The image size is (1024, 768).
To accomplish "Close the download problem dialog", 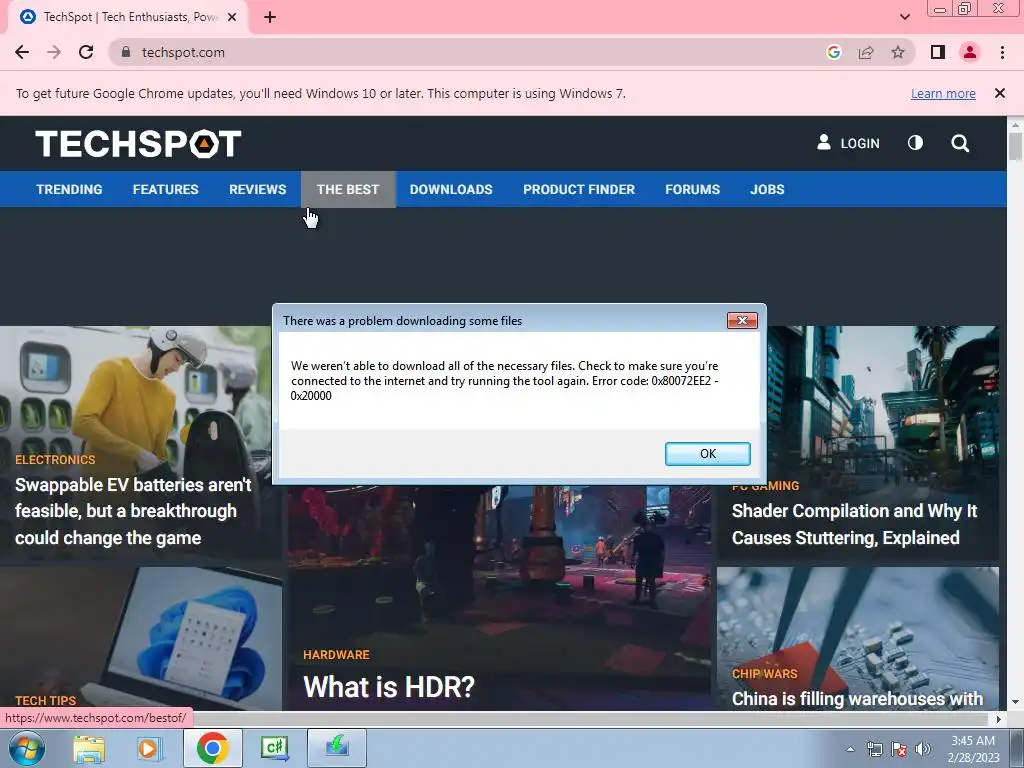I will 743,321.
